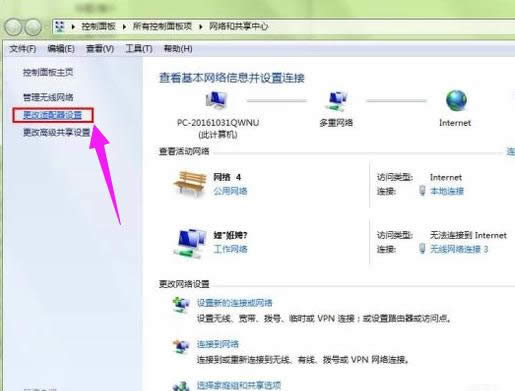Click the Internet globe icon
Image resolution: width=515 pixels, height=391 pixels.
coord(456,101)
